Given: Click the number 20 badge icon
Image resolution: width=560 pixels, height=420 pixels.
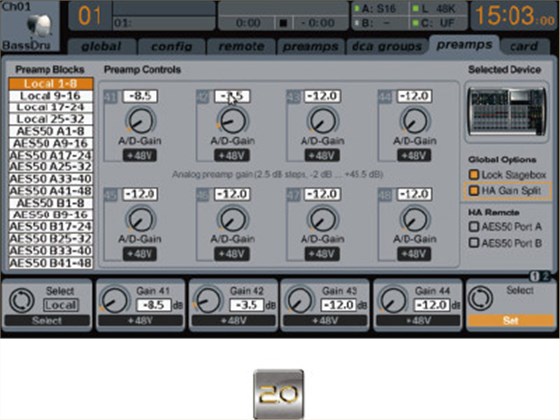Looking at the screenshot, I should click(x=279, y=394).
